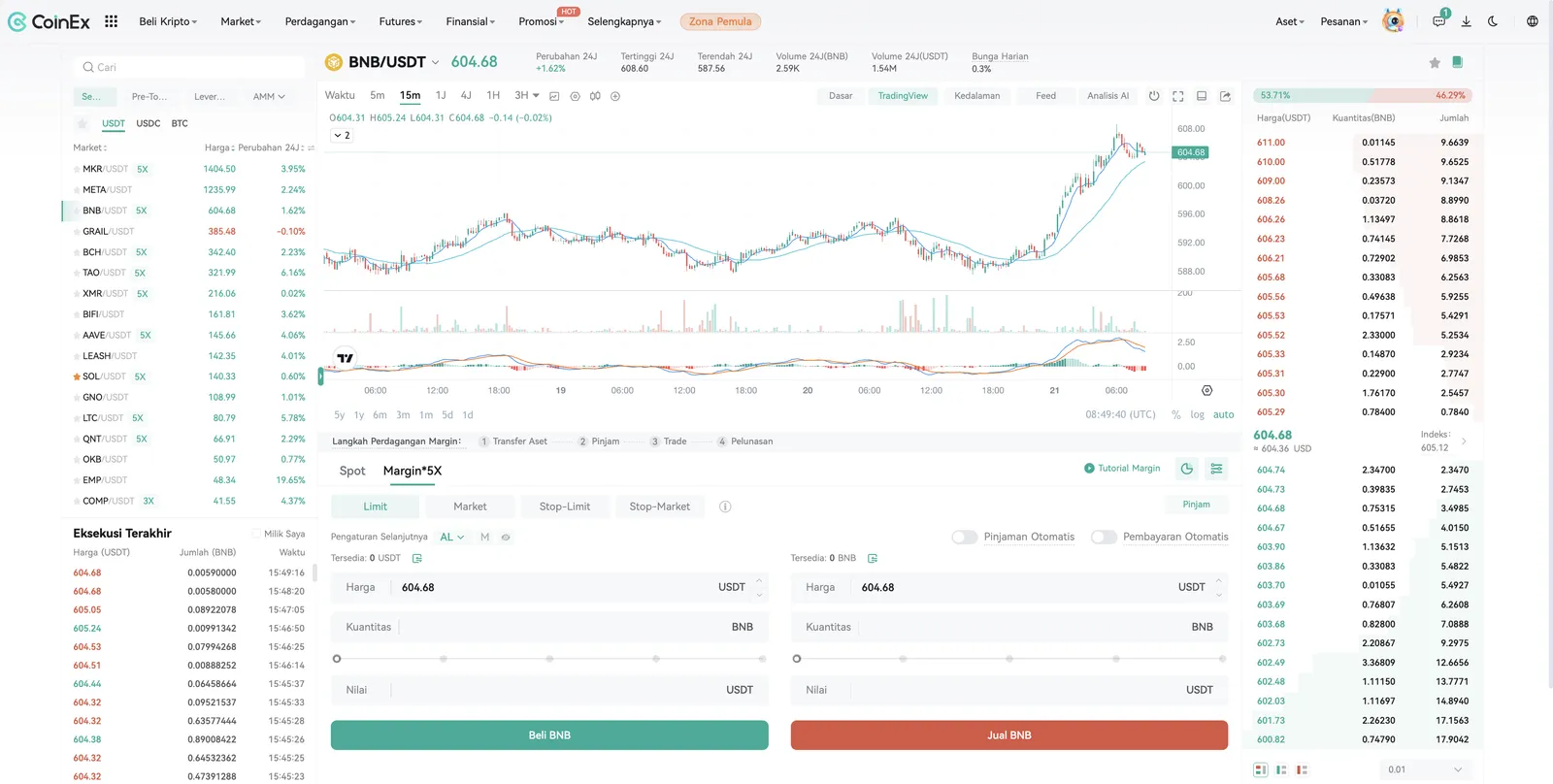1553x784 pixels.
Task: Click the Cari search field
Action: pos(189,67)
